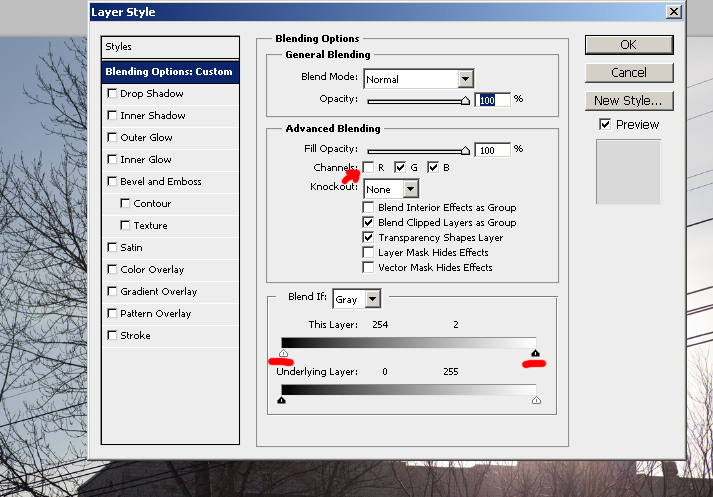Disable the G channel checkbox

400,167
